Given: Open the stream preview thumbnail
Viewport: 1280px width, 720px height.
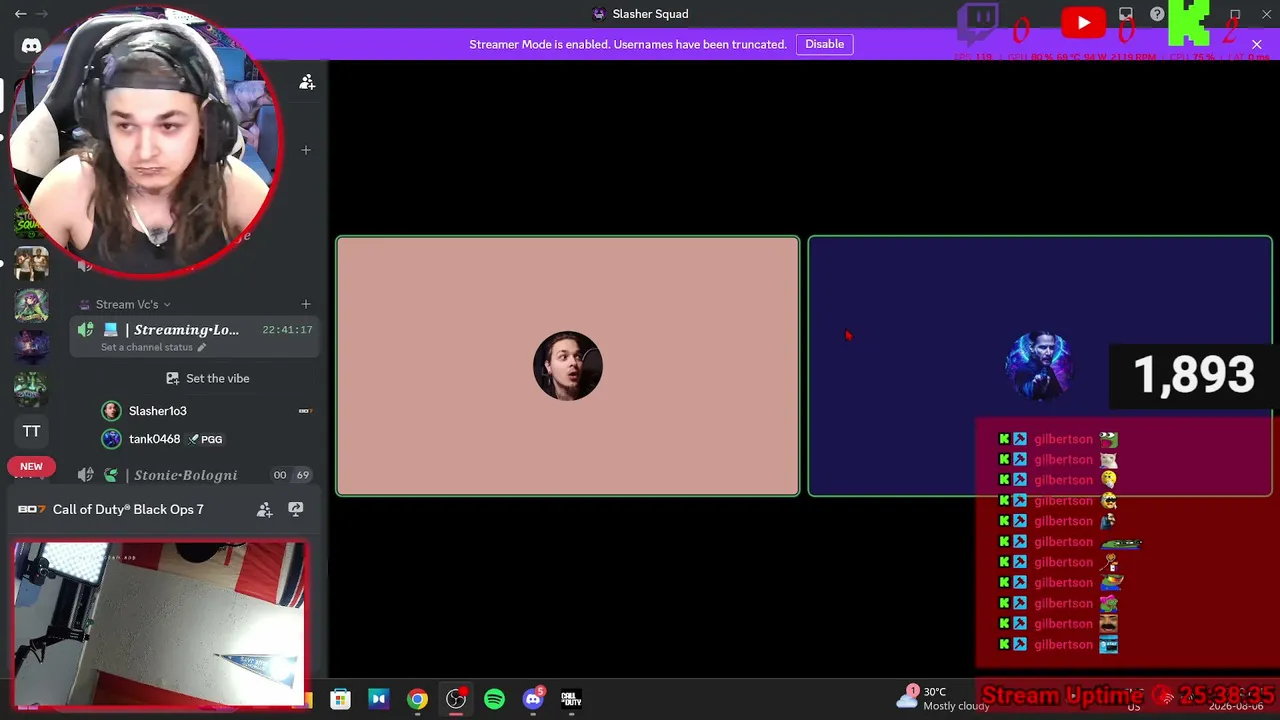Looking at the screenshot, I should click(x=160, y=625).
